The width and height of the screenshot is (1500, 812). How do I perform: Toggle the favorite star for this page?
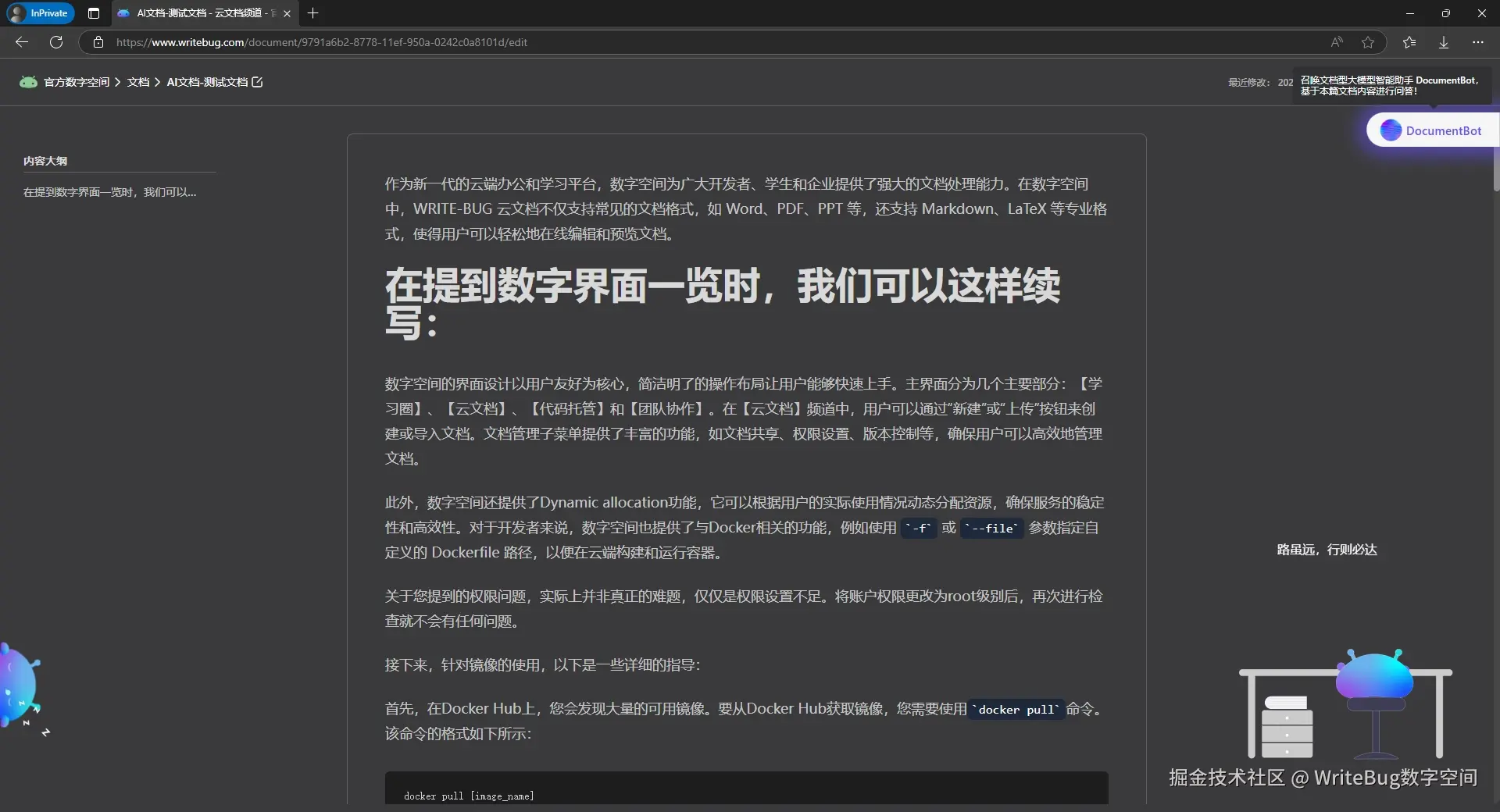point(1368,42)
